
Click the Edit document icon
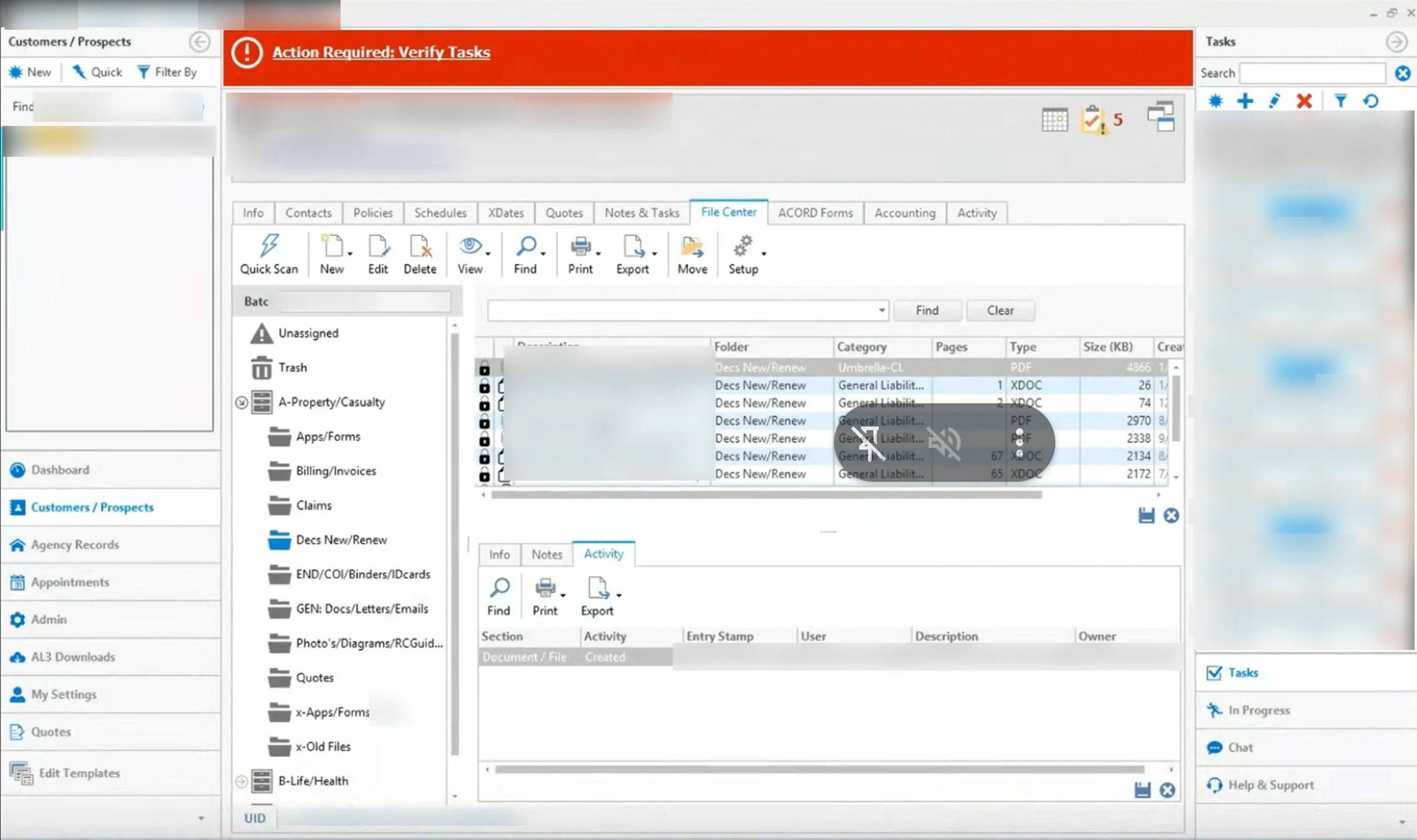tap(378, 246)
